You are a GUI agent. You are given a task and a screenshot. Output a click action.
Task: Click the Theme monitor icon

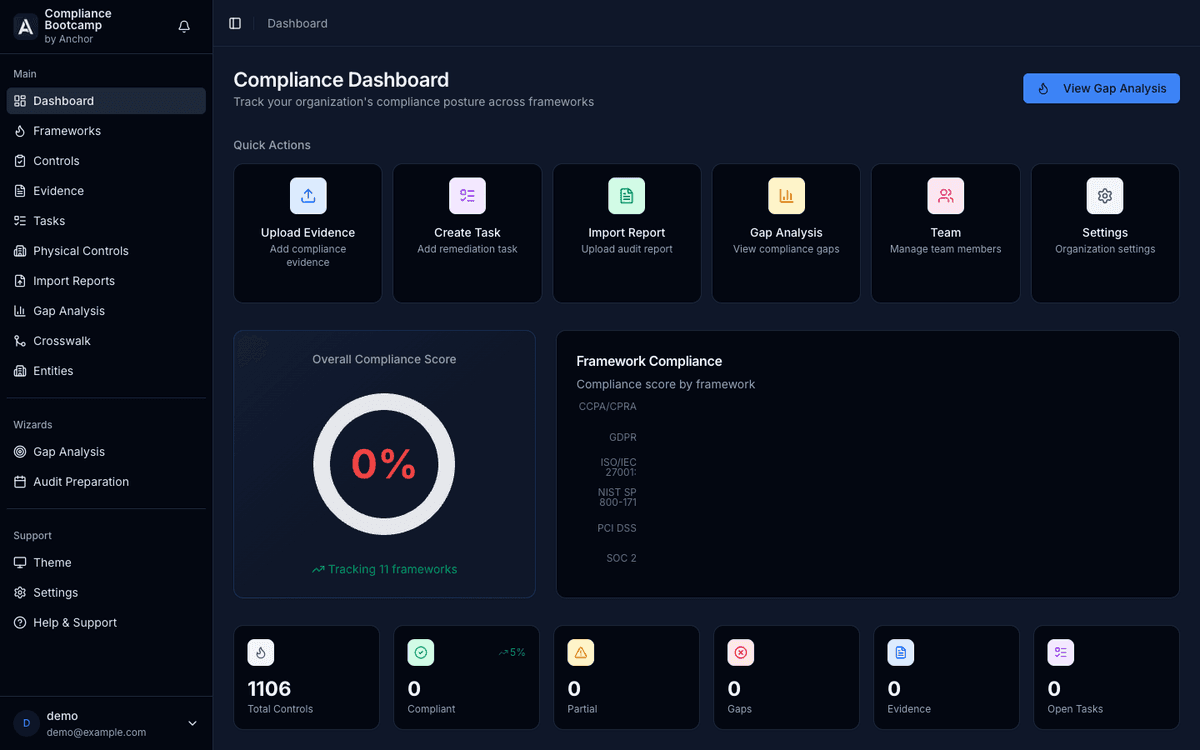pos(20,563)
